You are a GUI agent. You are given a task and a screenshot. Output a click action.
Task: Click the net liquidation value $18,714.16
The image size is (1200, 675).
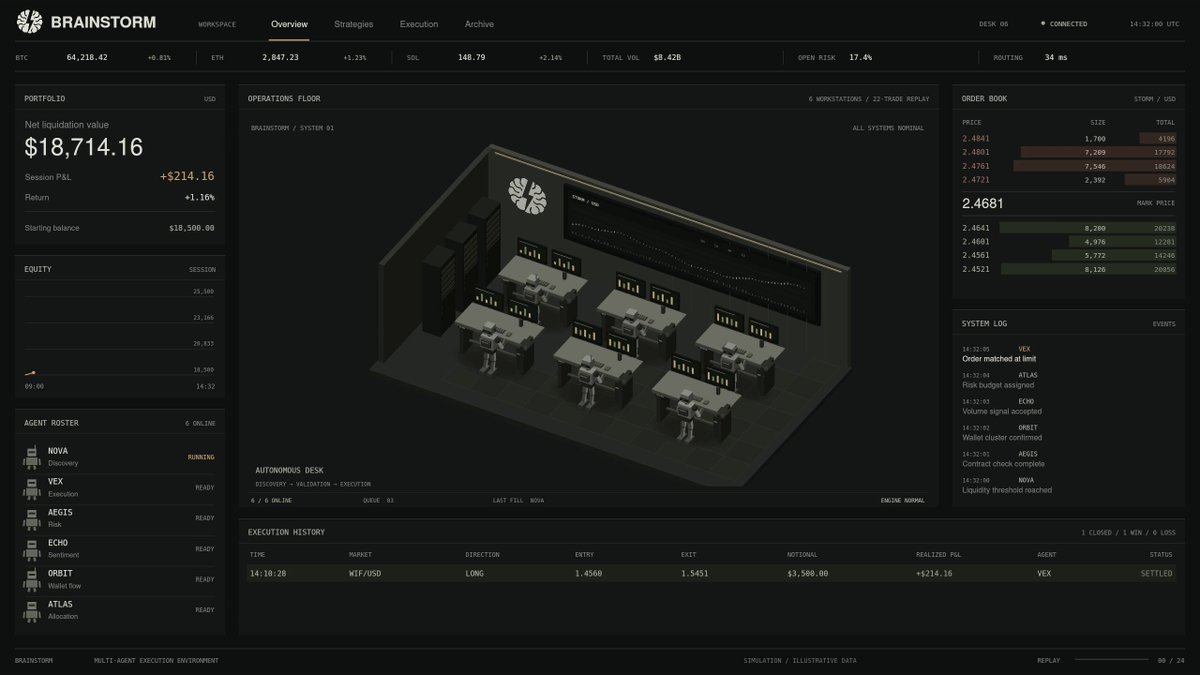click(84, 147)
